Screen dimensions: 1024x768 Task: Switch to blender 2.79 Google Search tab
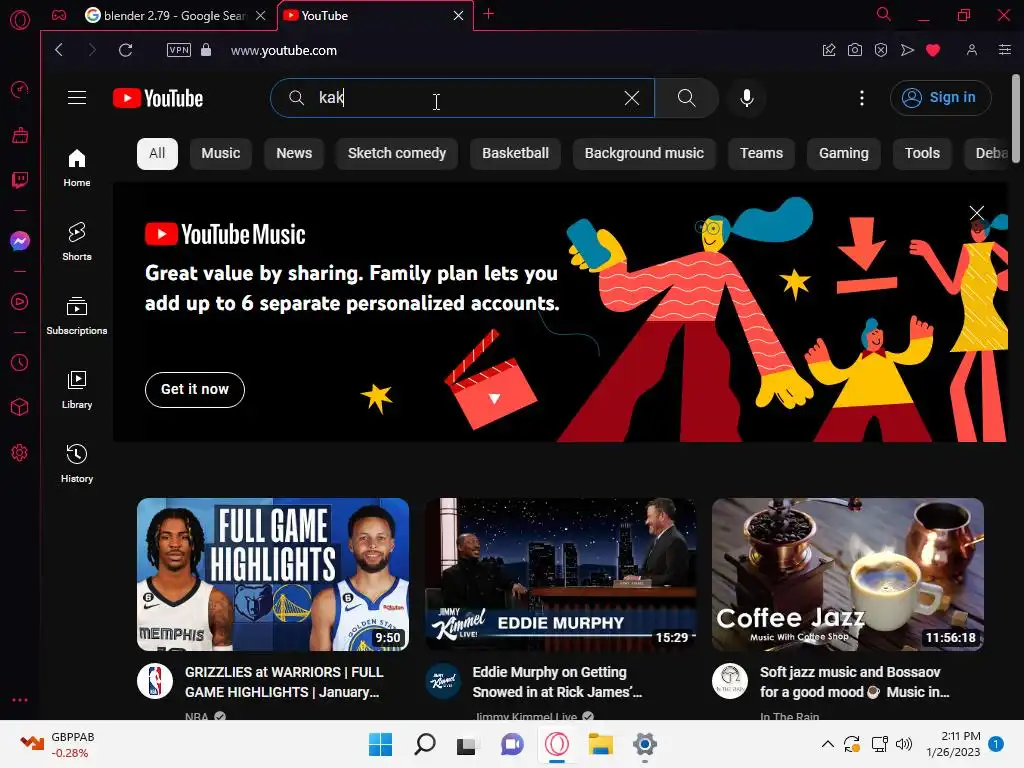coord(174,16)
